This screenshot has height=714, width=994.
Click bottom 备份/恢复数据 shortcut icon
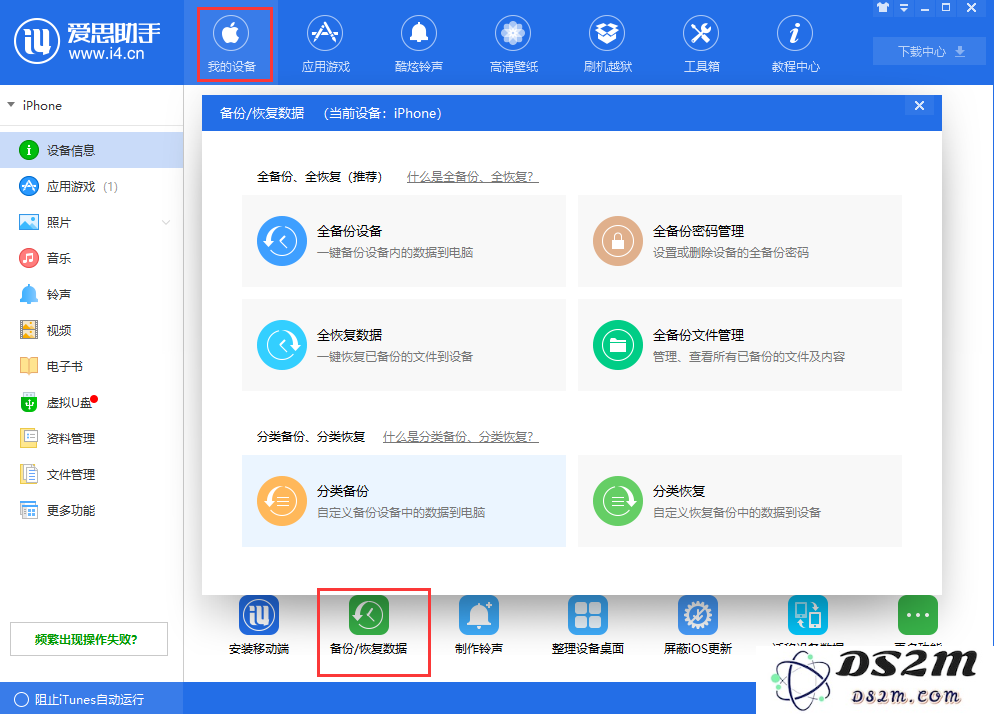point(369,615)
